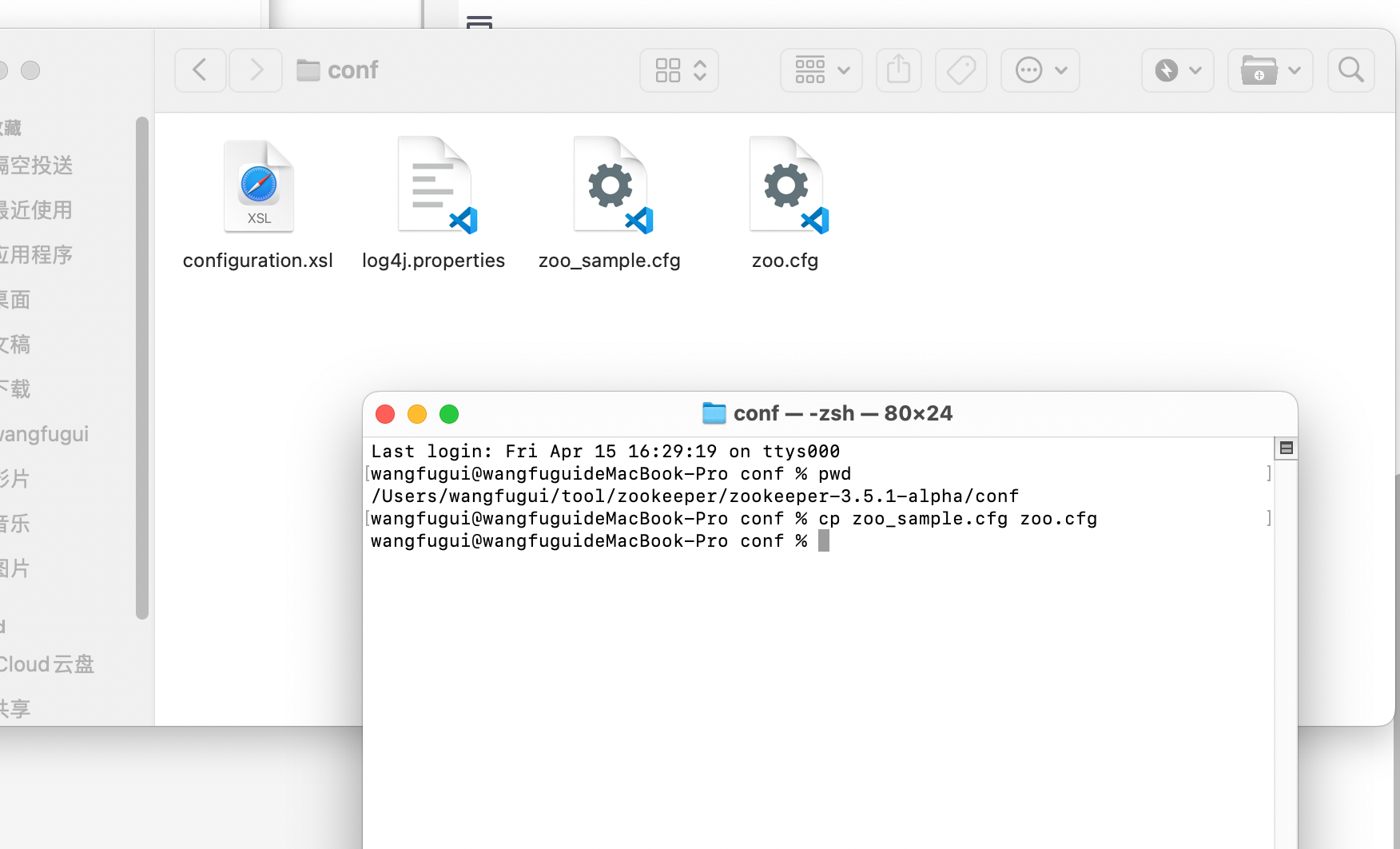
Task: Open the Finder group-by options dropdown
Action: click(821, 70)
